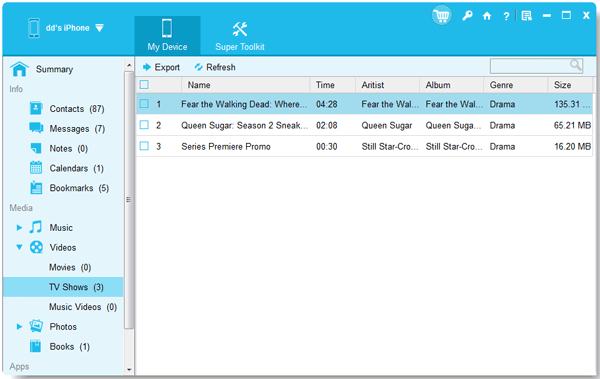Check the Series Premiere Promo checkbox
Viewport: 600px width, 379px height.
[144, 146]
